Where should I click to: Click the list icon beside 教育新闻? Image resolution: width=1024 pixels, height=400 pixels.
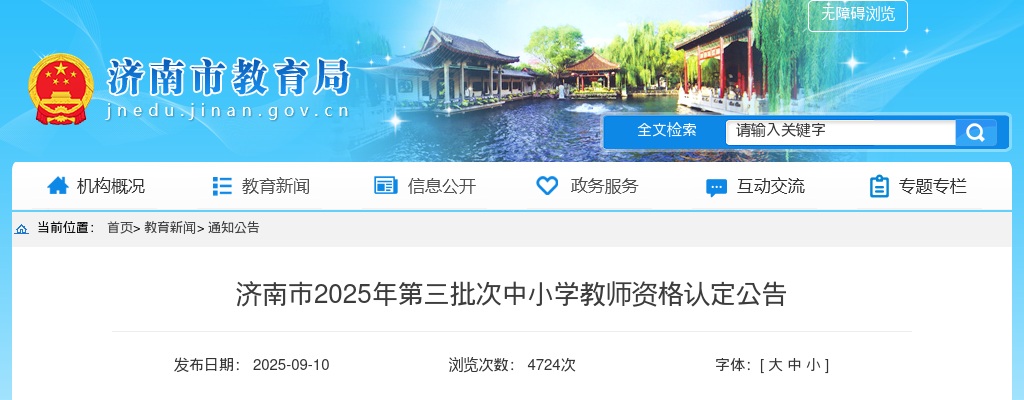(222, 186)
